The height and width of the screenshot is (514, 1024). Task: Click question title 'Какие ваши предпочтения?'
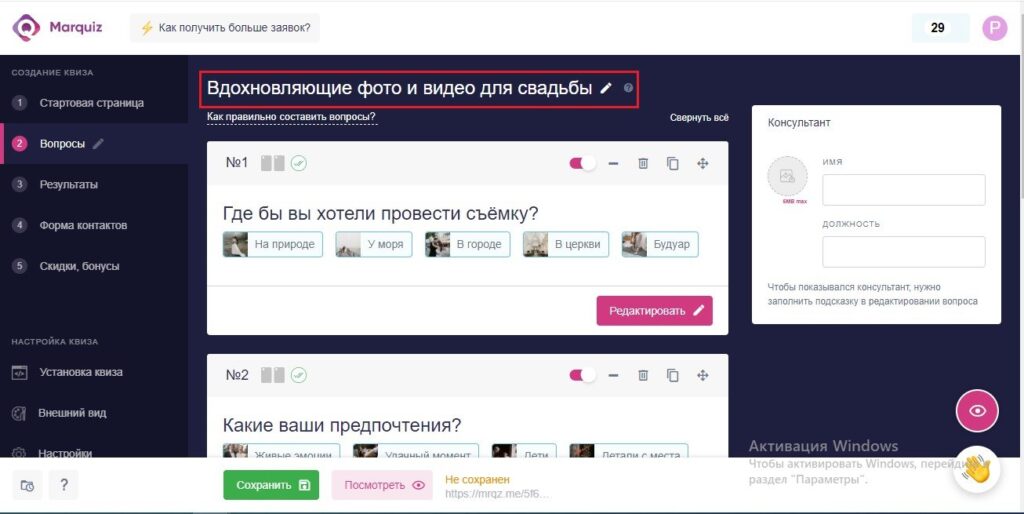pos(342,425)
